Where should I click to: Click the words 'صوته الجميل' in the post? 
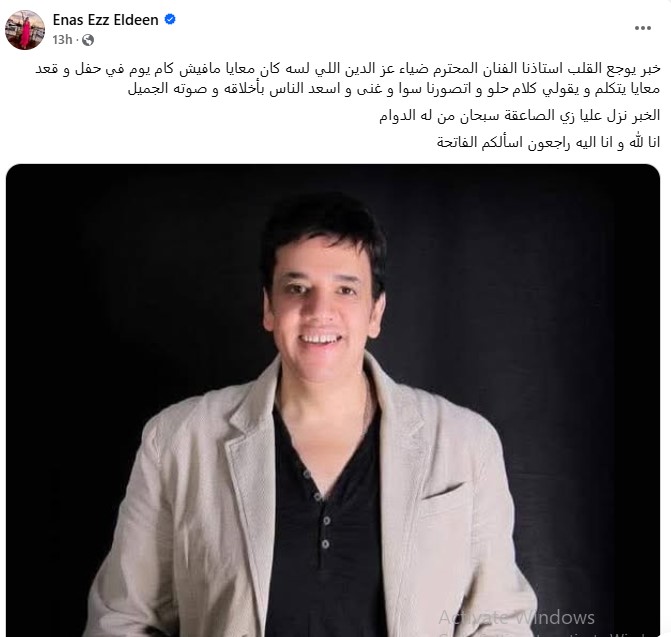coord(167,89)
